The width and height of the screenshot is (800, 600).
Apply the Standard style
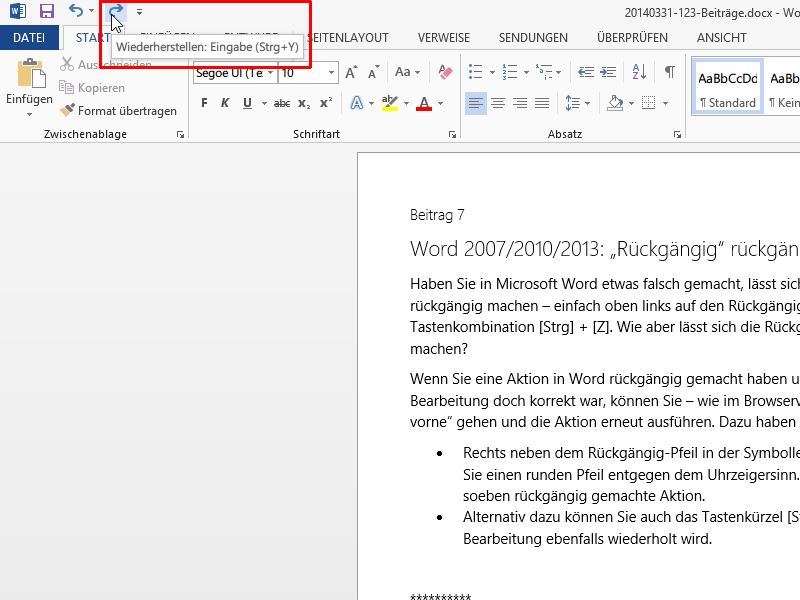pos(728,86)
